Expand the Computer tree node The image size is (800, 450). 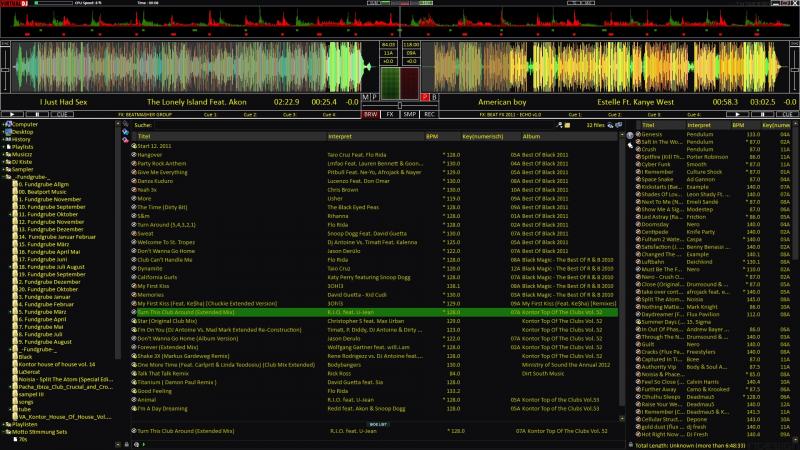click(x=3, y=124)
